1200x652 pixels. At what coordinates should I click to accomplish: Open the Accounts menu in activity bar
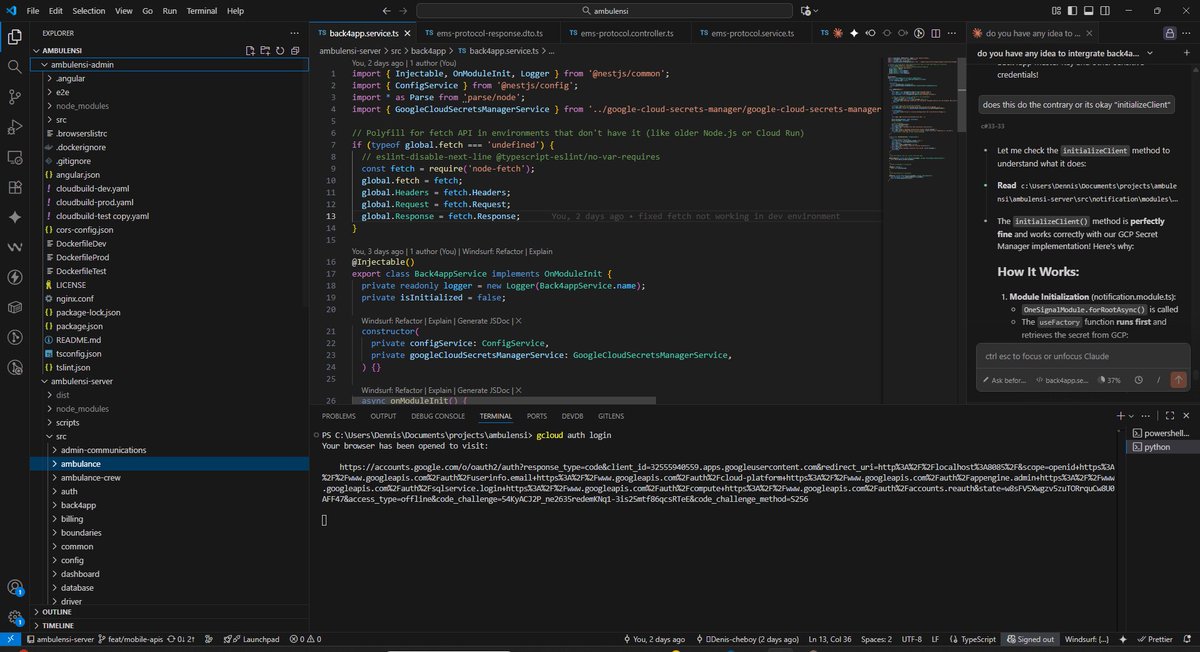pos(14,588)
